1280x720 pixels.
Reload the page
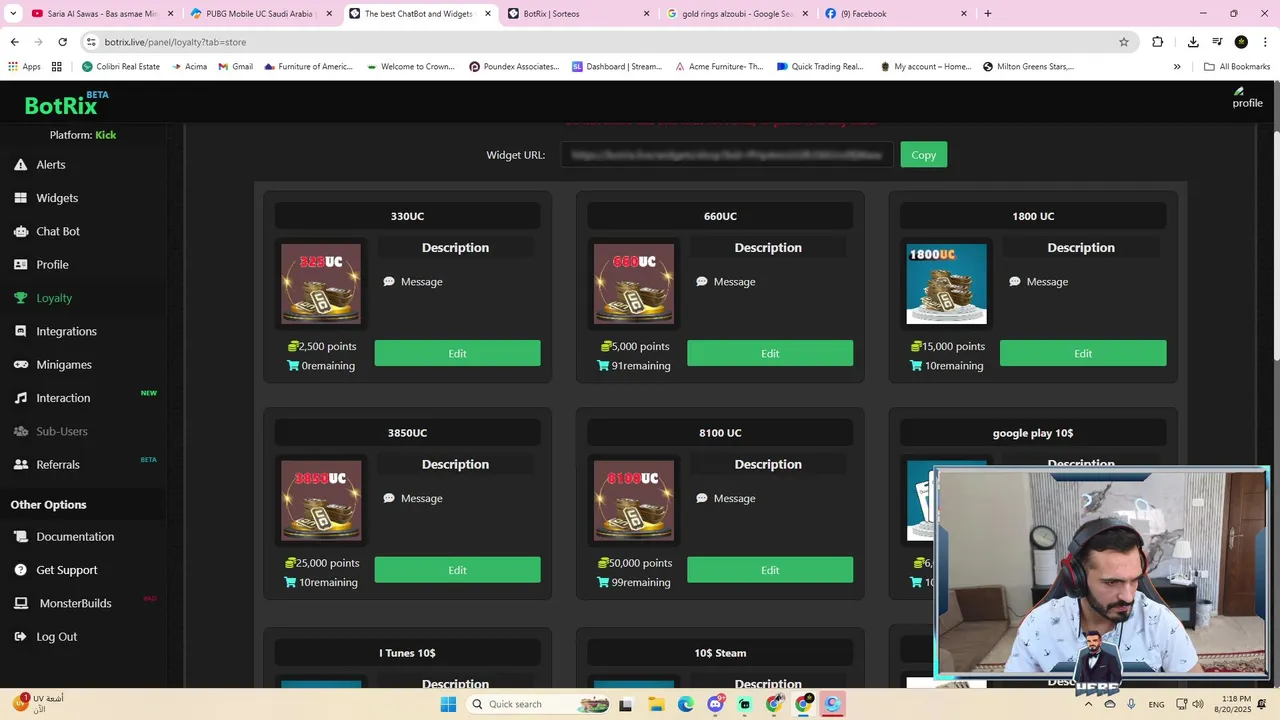[x=62, y=42]
